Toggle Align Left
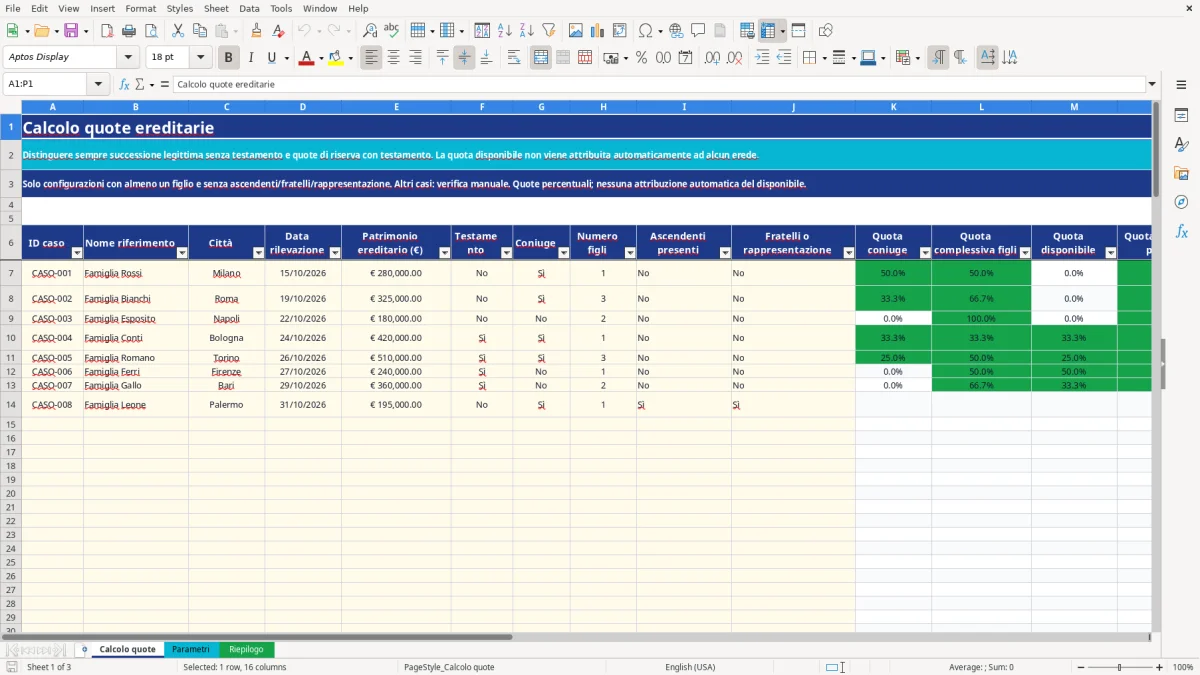The height and width of the screenshot is (675, 1200). (371, 57)
